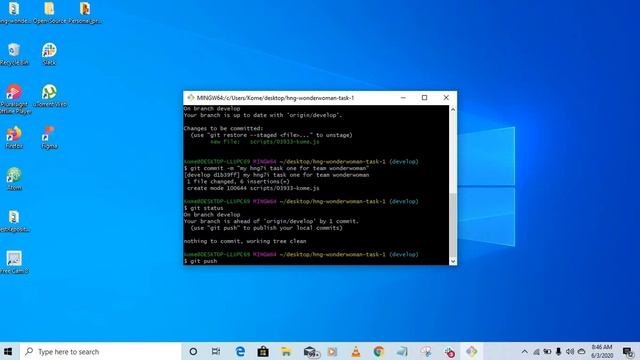Check the battery status tray icon
640x360 pixels.
(547, 351)
